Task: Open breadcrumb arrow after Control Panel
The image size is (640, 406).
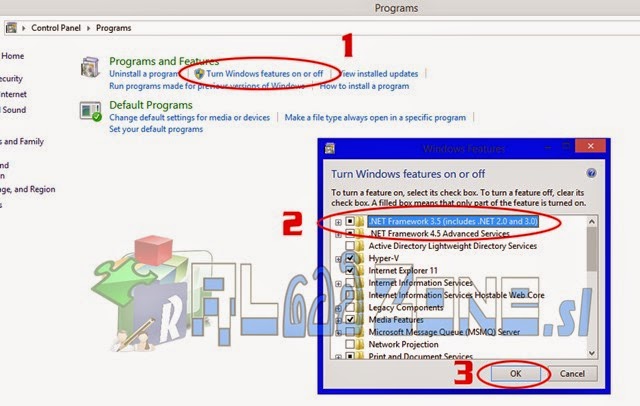Action: coord(89,28)
